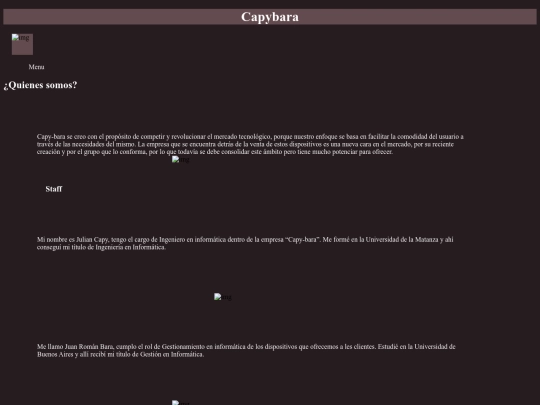
Task: Select the ¿Quienes somos? heading
Action: coord(40,85)
